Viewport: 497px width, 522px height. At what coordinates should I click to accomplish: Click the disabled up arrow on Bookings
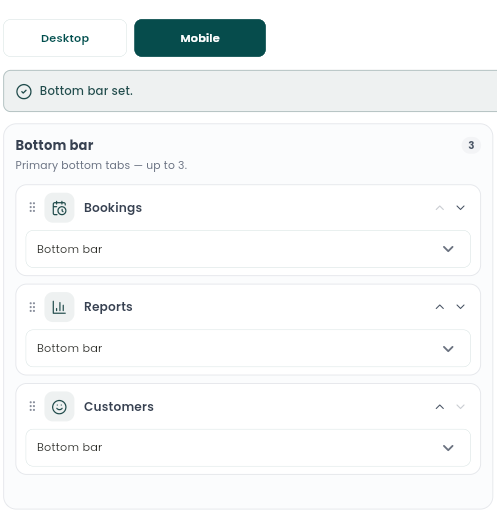[440, 208]
